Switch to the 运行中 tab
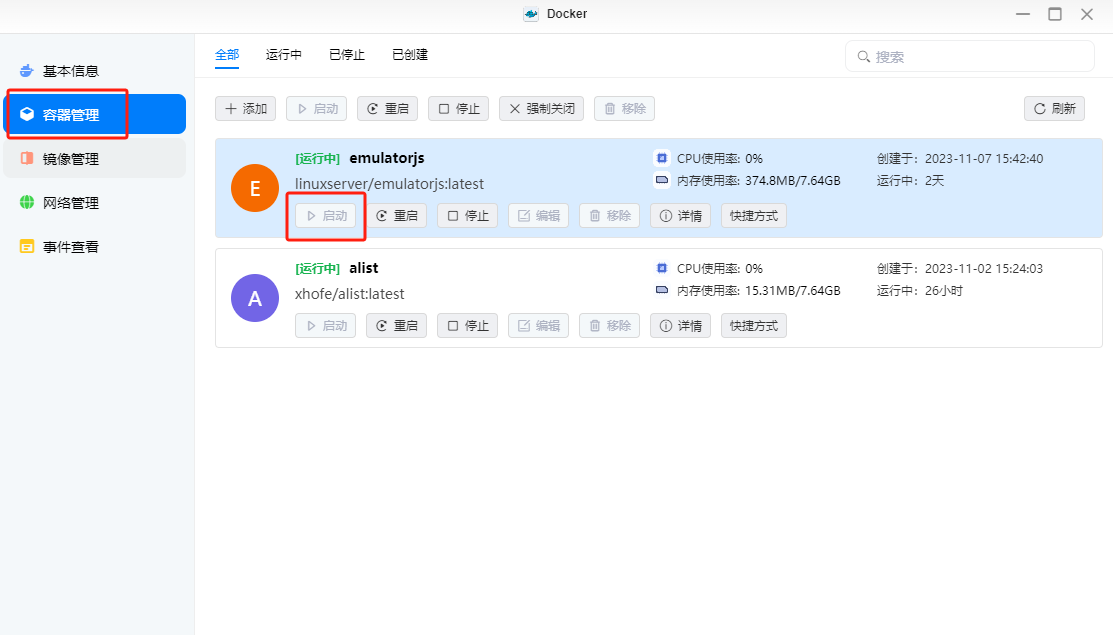Screen dimensions: 1113x635 coord(284,55)
